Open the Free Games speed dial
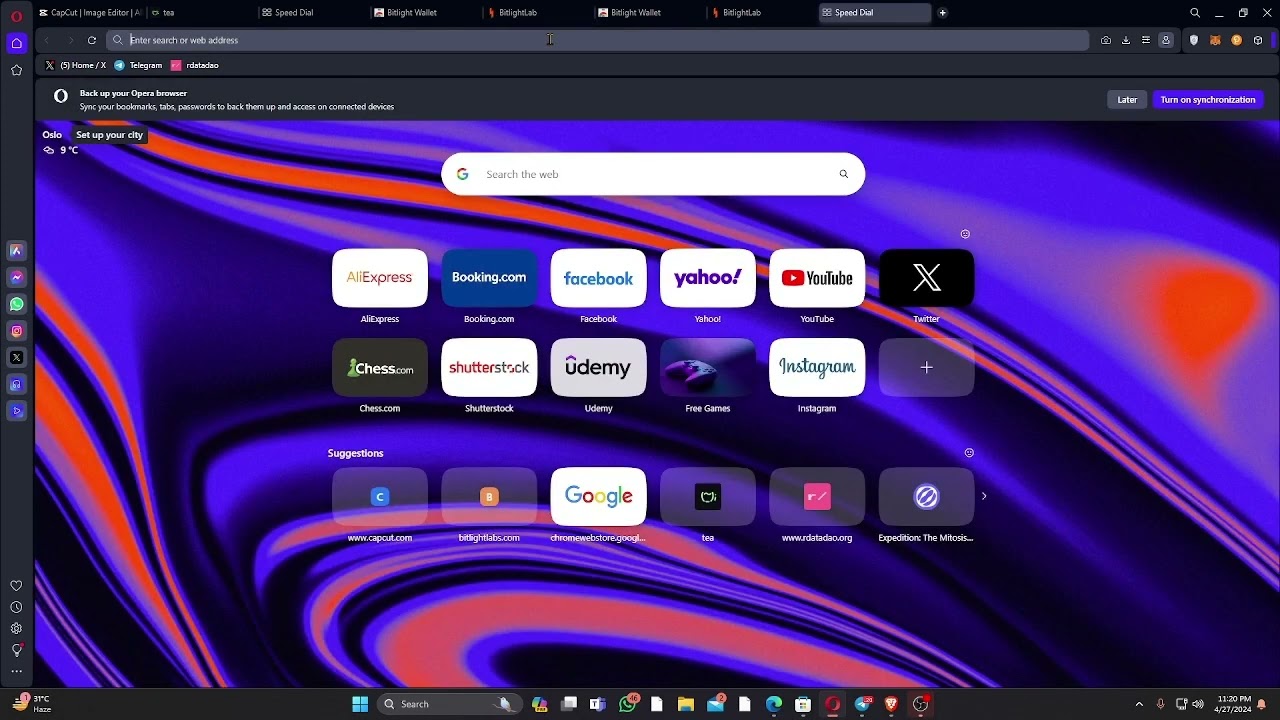The height and width of the screenshot is (720, 1280). click(x=708, y=368)
